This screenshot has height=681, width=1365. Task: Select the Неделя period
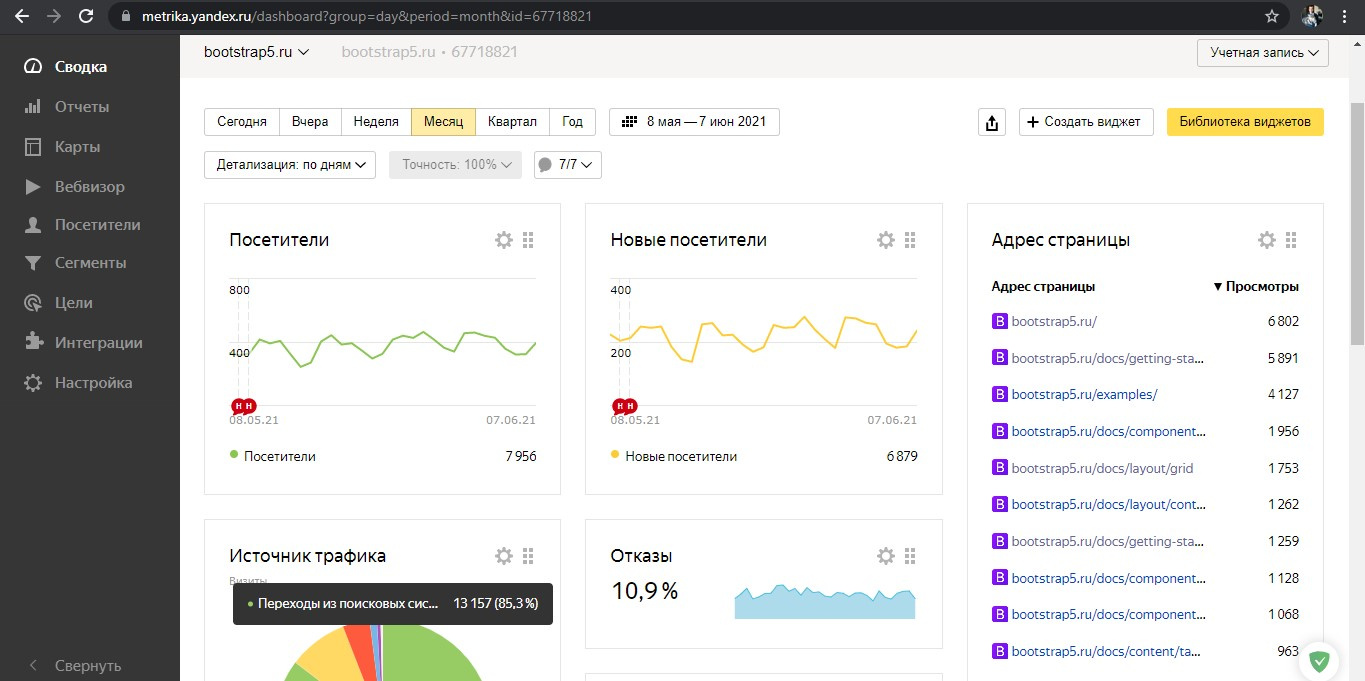click(376, 122)
